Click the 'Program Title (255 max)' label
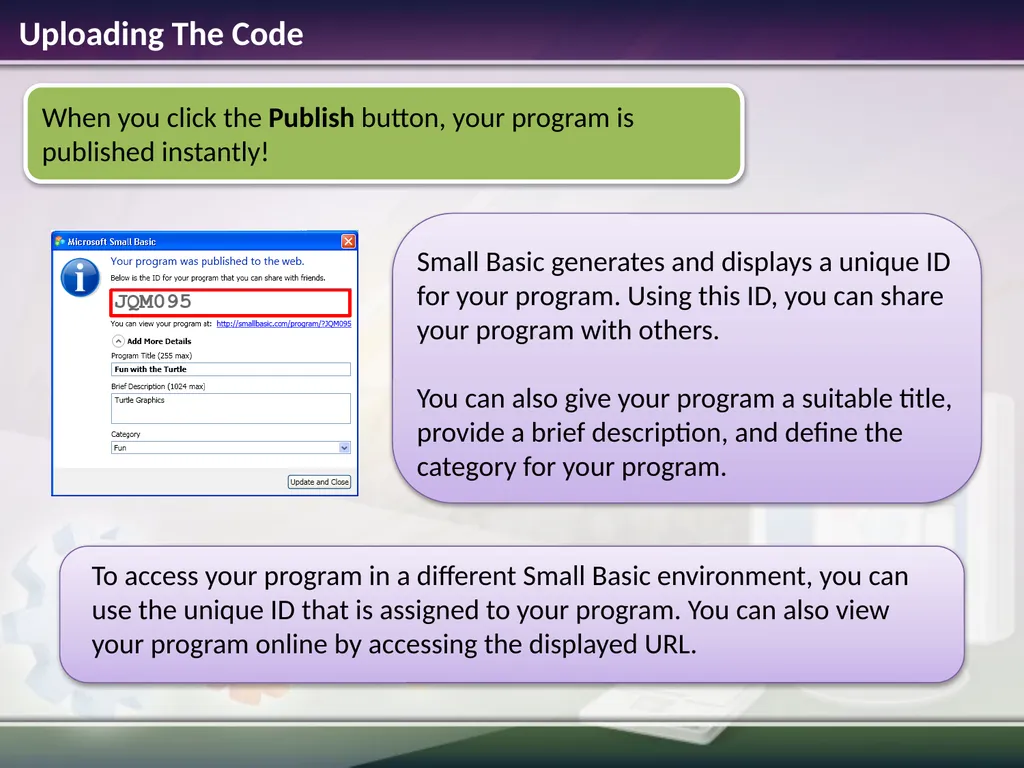The image size is (1024, 768). 152,356
